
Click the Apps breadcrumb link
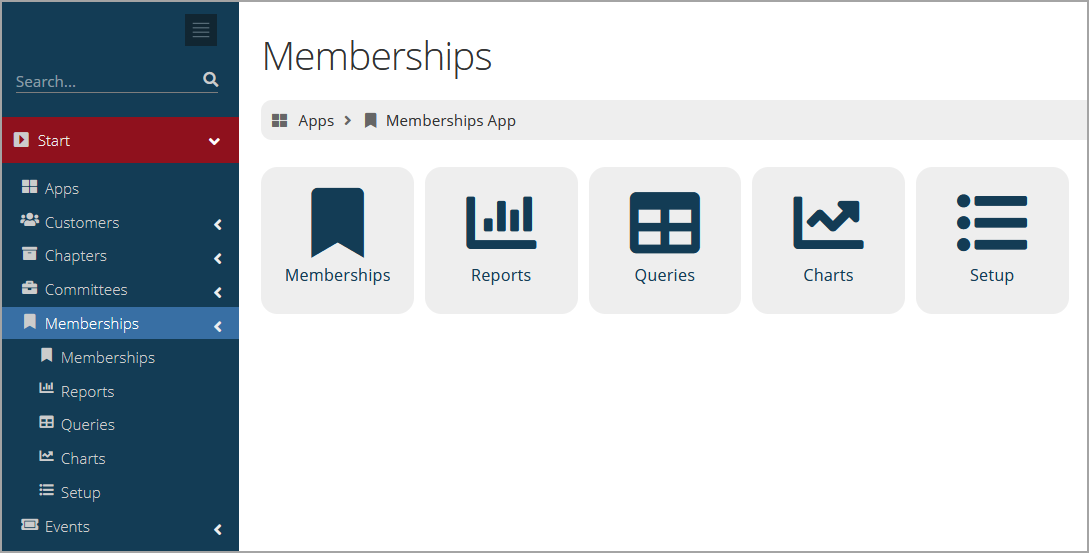pos(316,121)
